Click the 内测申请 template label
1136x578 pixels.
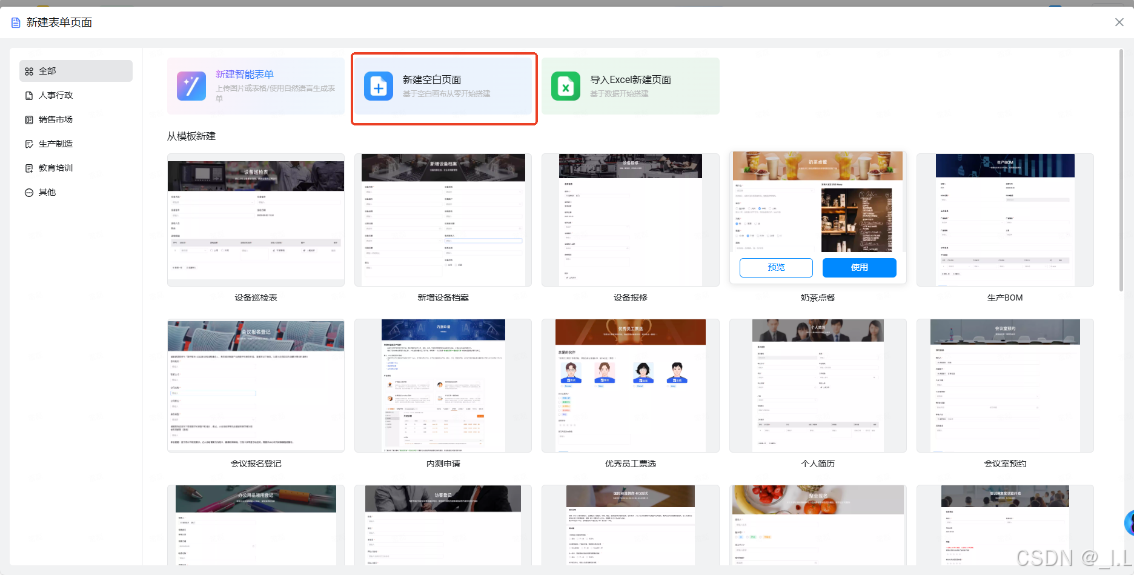[443, 464]
